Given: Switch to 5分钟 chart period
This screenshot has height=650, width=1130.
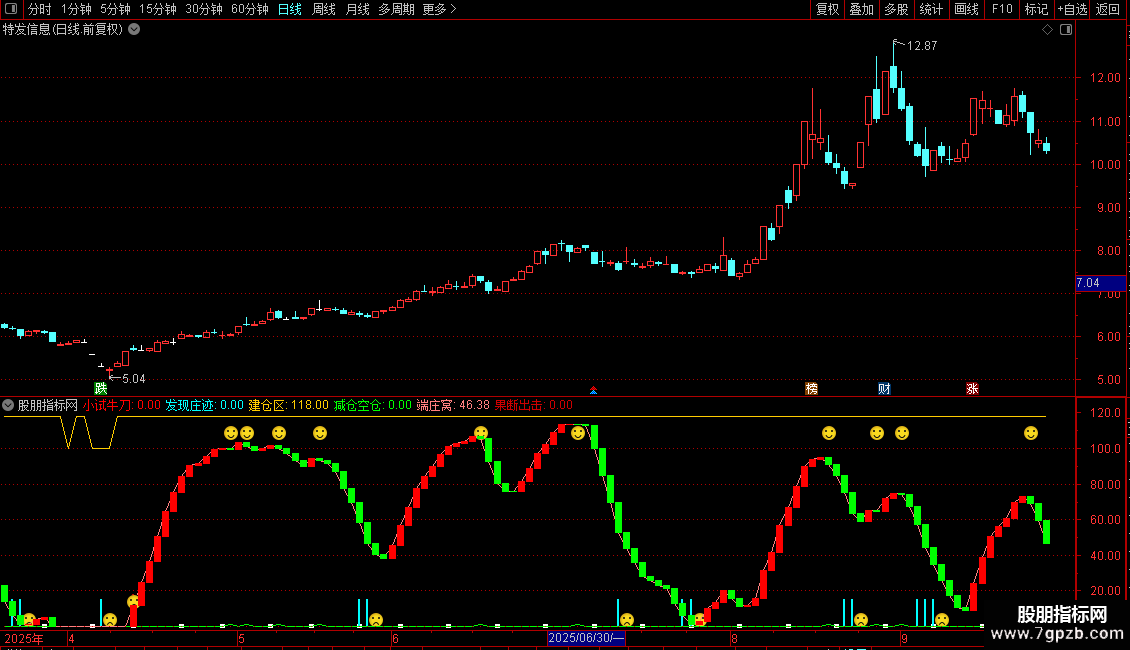Looking at the screenshot, I should 115,9.
